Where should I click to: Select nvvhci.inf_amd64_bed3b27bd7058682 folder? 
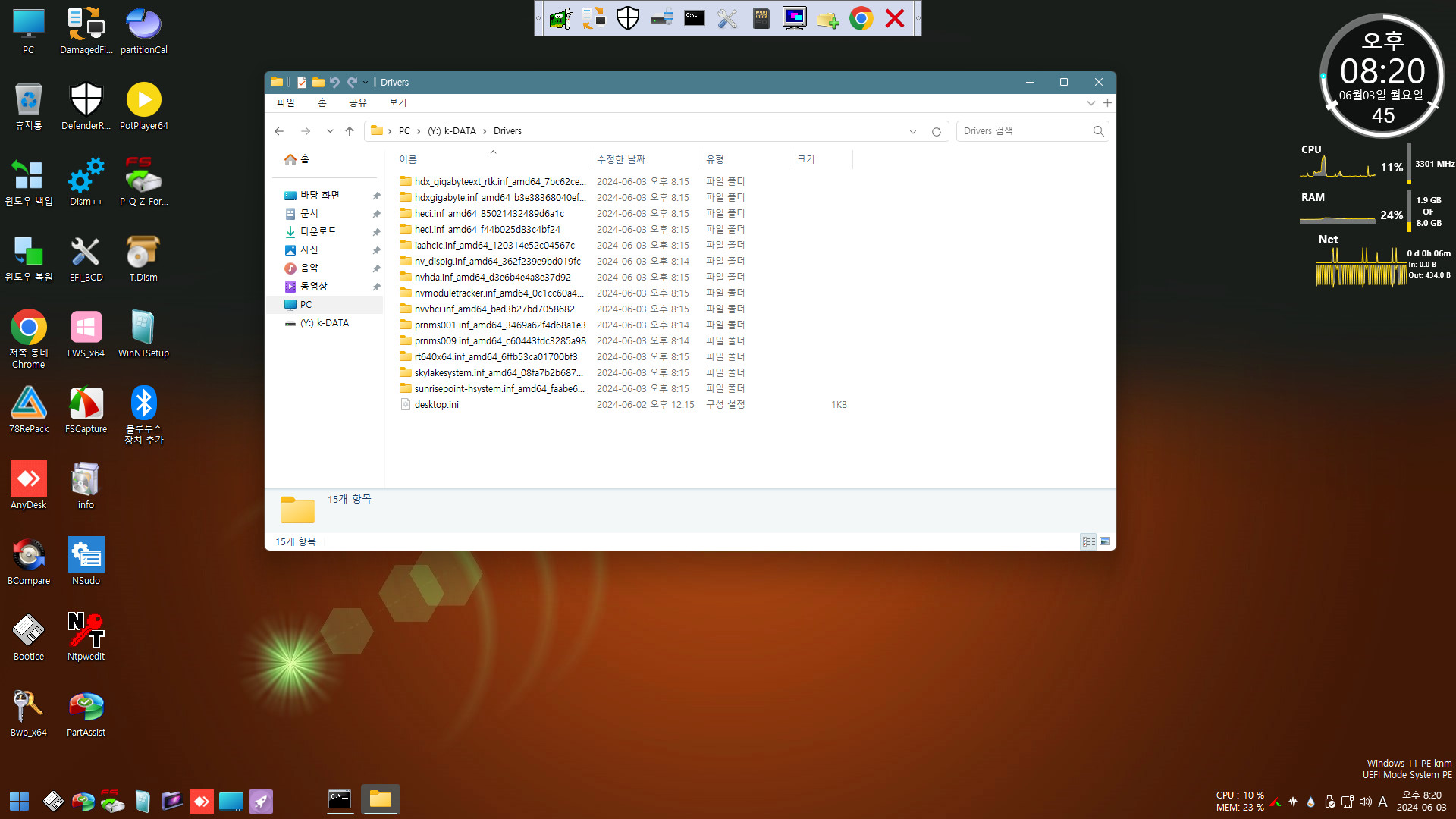pos(494,309)
